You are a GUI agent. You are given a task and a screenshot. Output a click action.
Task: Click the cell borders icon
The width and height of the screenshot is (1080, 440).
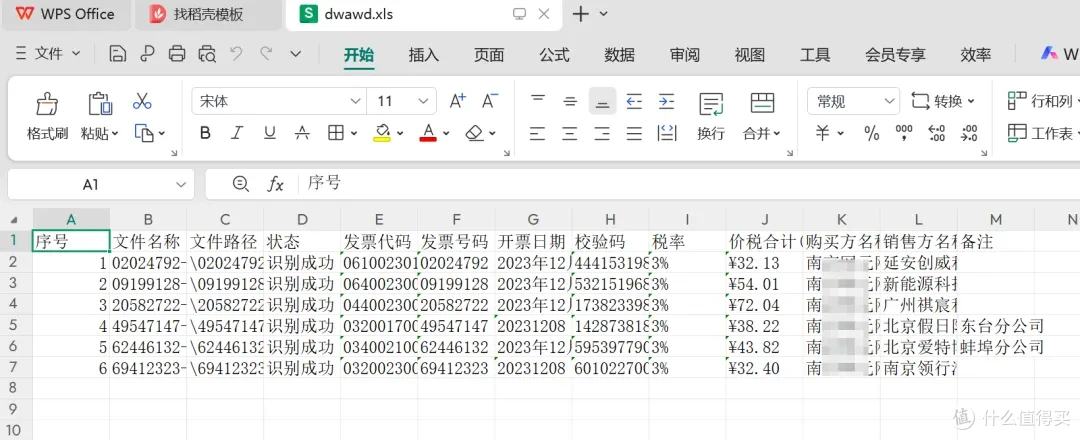335,133
